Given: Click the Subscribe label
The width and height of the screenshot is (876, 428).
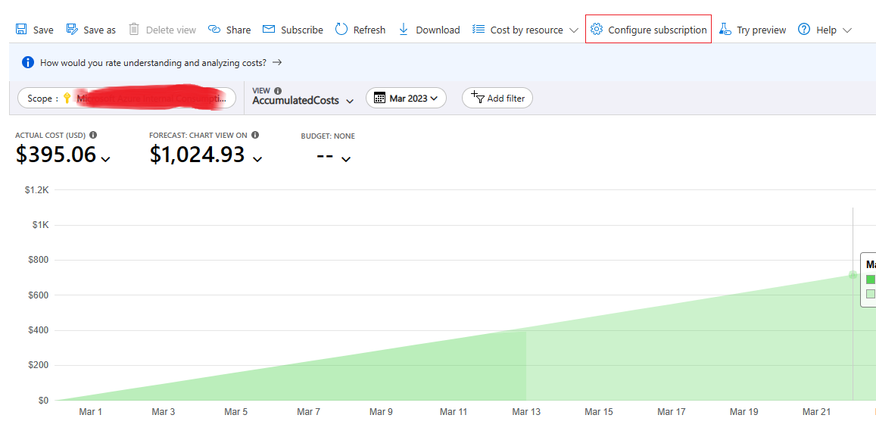Looking at the screenshot, I should tap(302, 30).
